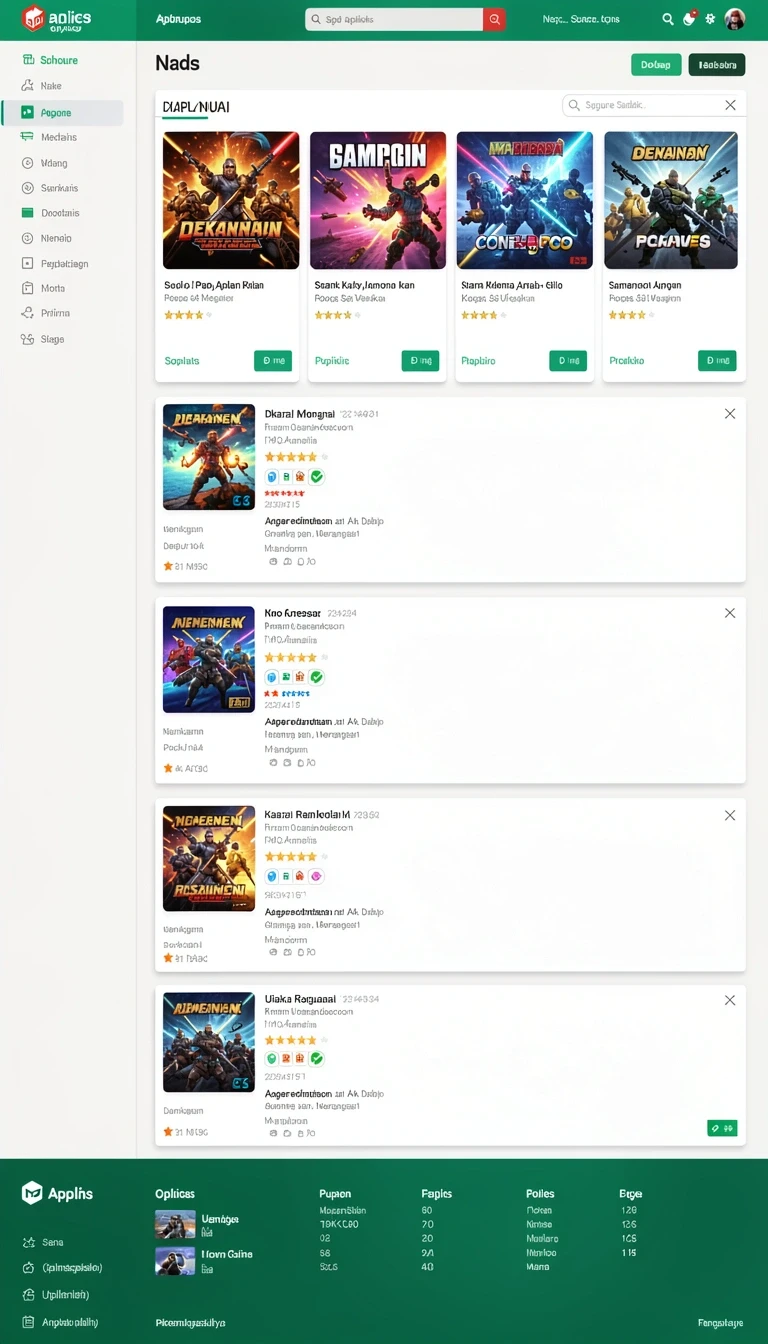
Task: Click the footer Sena icon
Action: point(28,1242)
